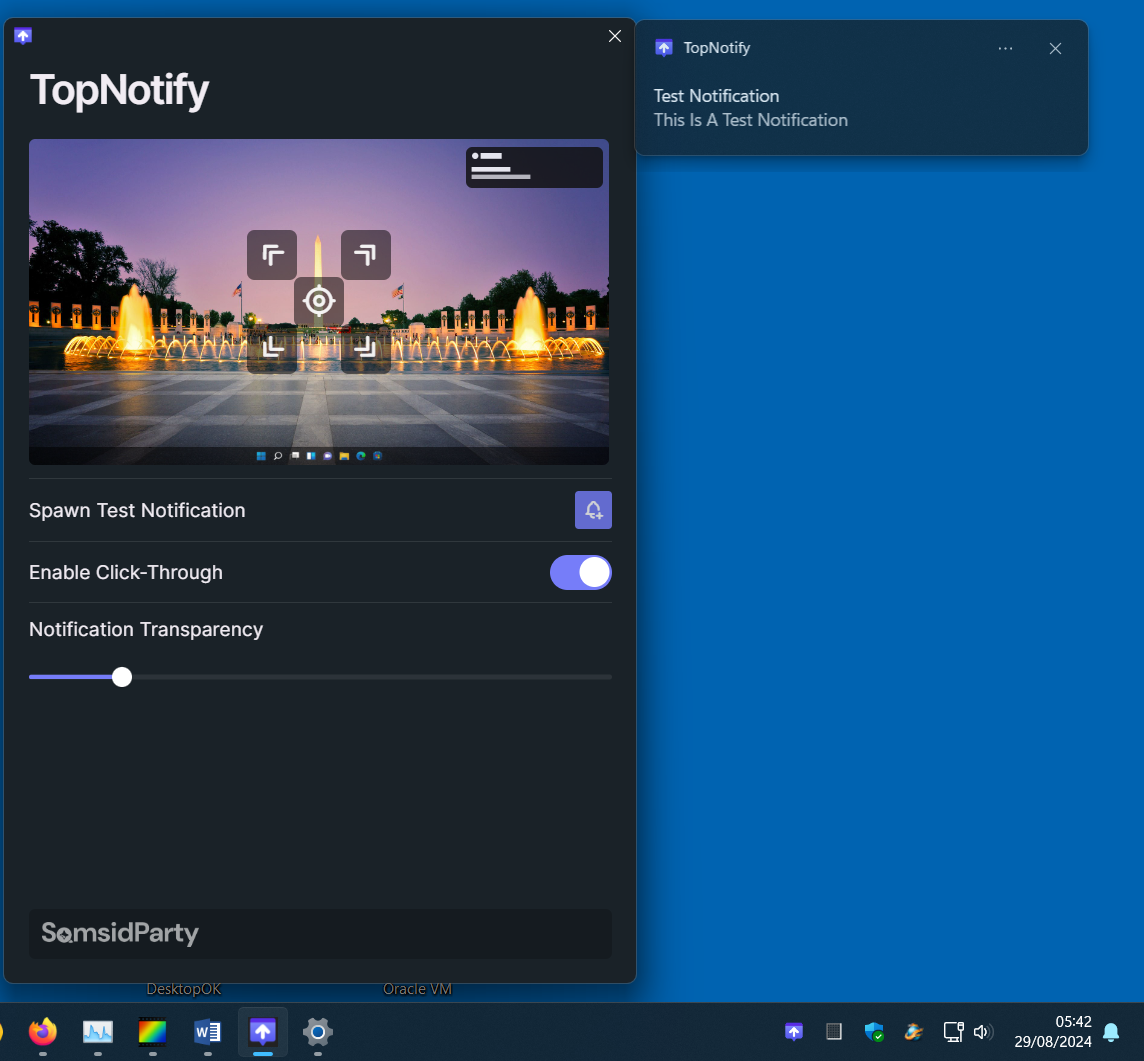Open the performance monitor graph taskbar app

tap(98, 1032)
